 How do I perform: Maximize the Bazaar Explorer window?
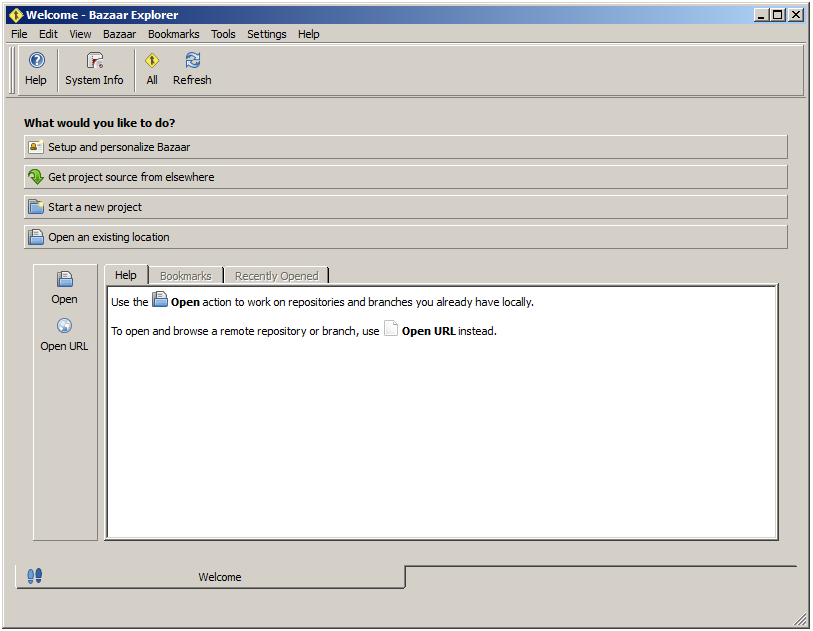tap(778, 15)
